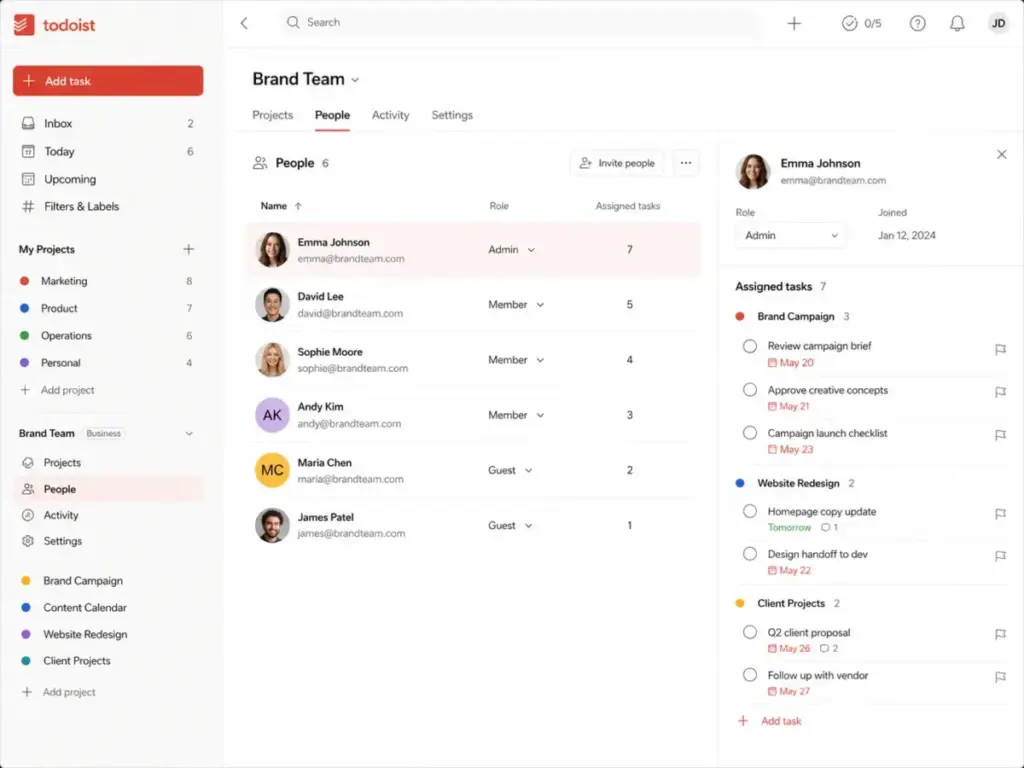Image resolution: width=1024 pixels, height=768 pixels.
Task: Change Sophie Moore's Member role
Action: [516, 360]
